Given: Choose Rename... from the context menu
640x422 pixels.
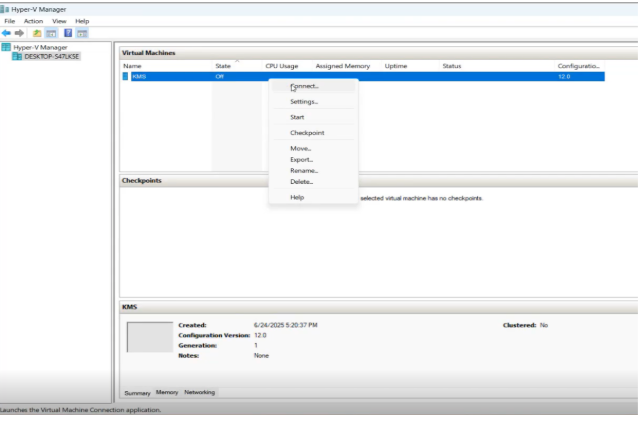Looking at the screenshot, I should coord(313,171).
